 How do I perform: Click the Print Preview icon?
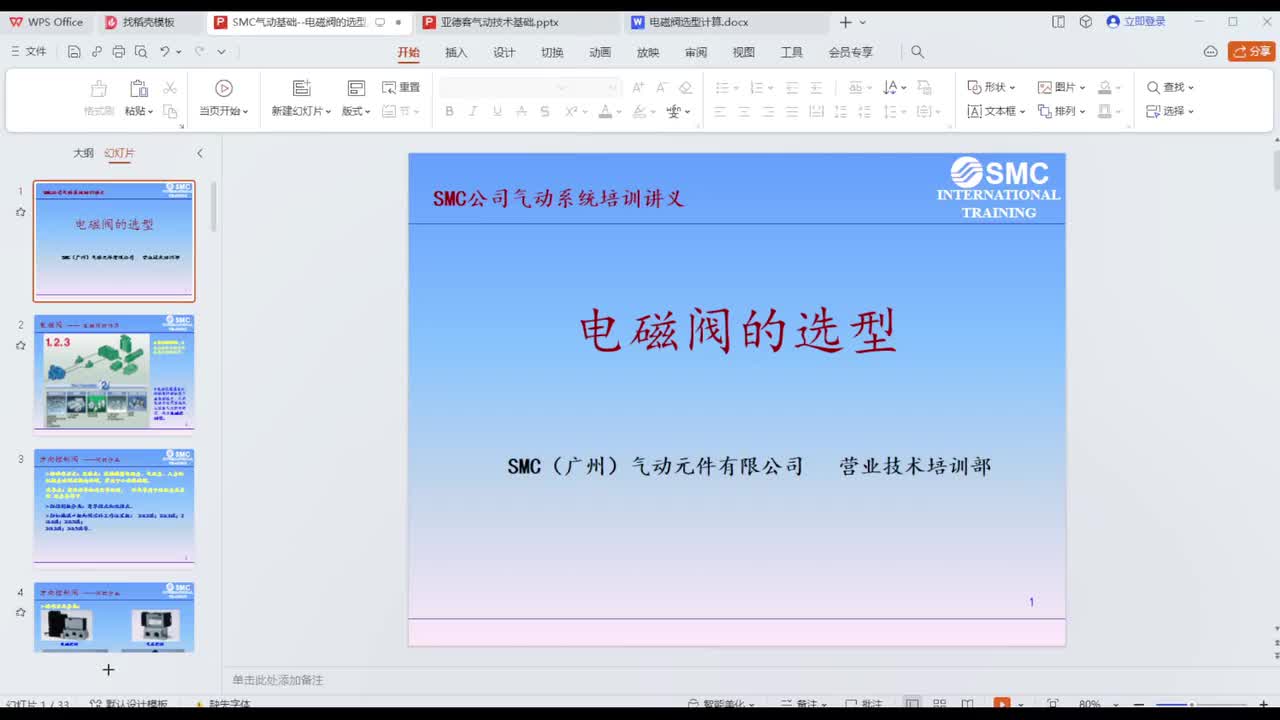point(141,51)
